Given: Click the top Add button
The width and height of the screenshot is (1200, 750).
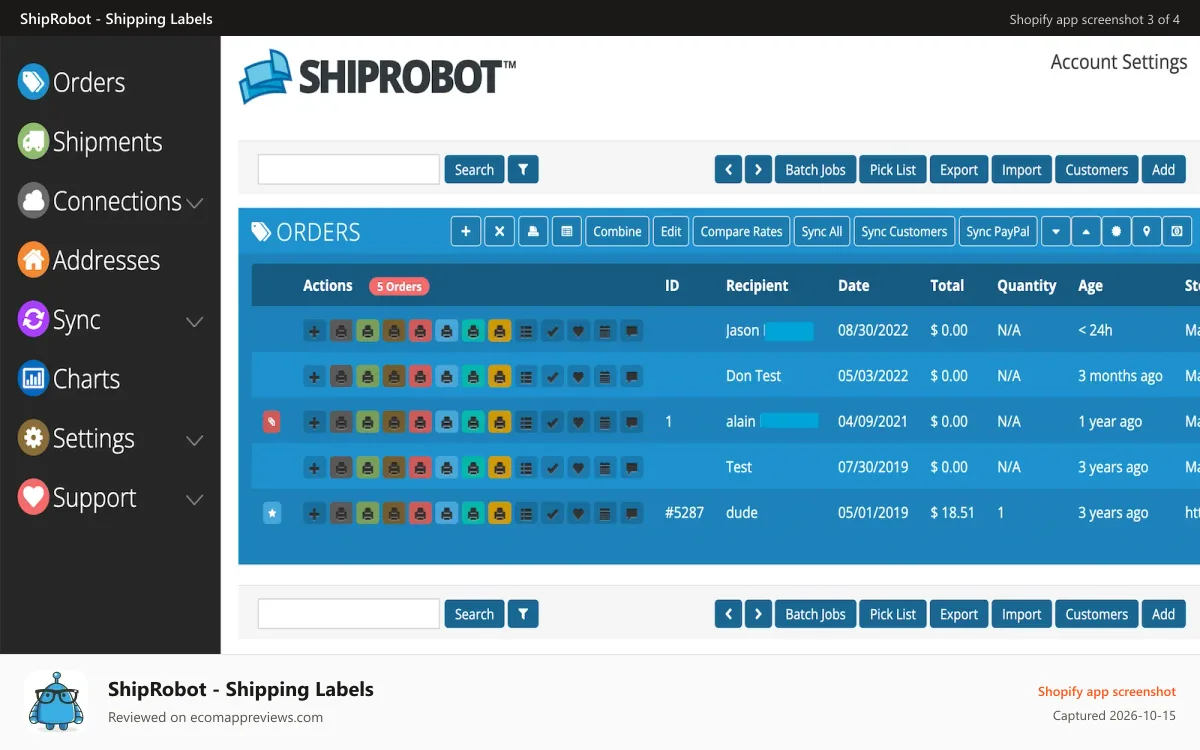Looking at the screenshot, I should point(1164,169).
